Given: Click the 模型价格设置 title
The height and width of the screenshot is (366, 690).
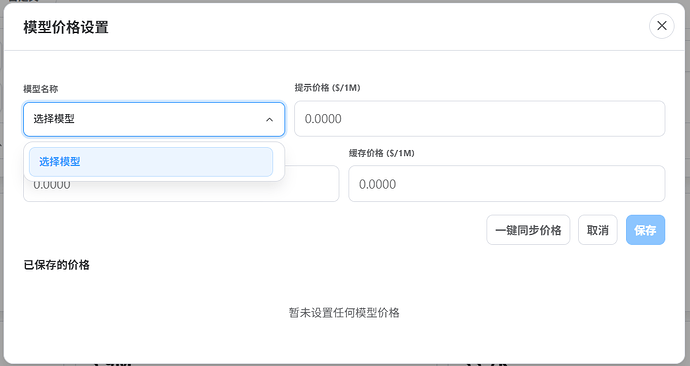Looking at the screenshot, I should [x=66, y=27].
